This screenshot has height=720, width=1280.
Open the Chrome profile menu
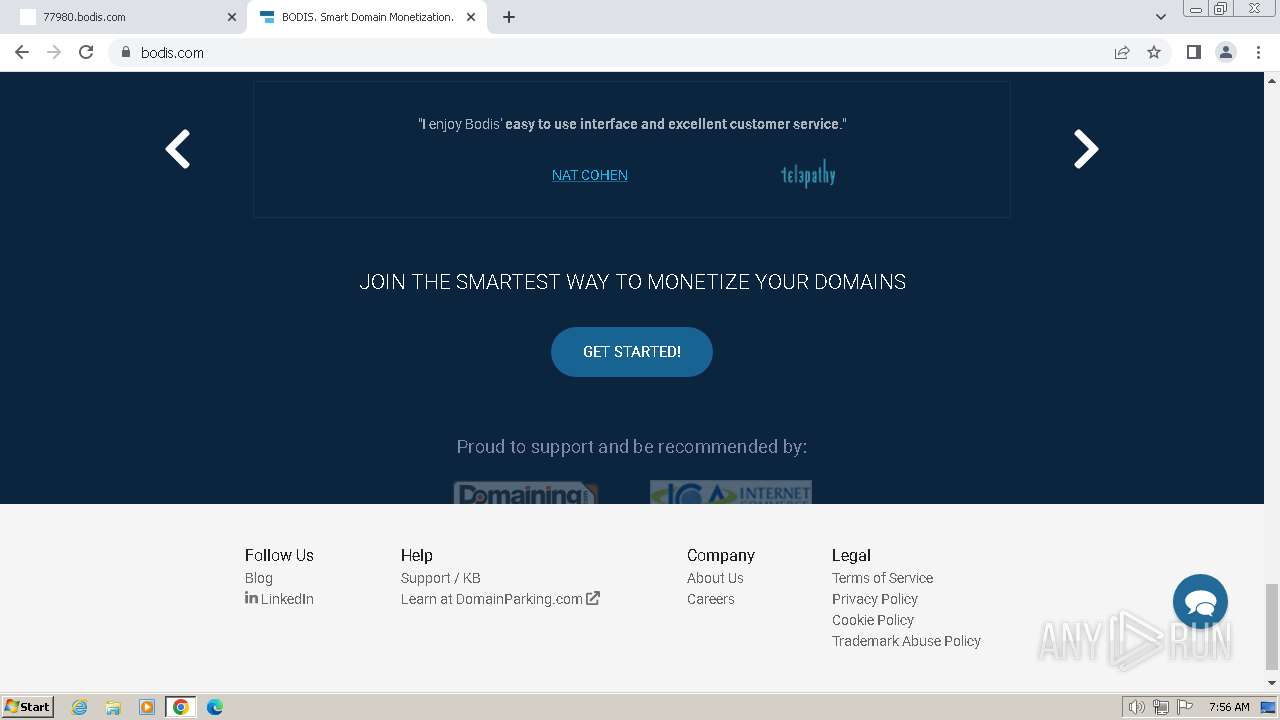pyautogui.click(x=1226, y=52)
